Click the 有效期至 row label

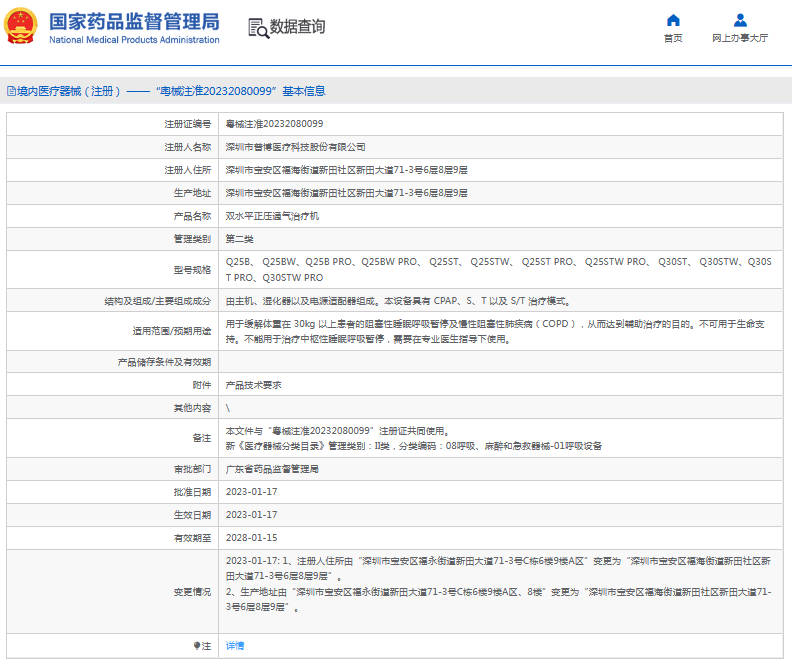pos(192,538)
